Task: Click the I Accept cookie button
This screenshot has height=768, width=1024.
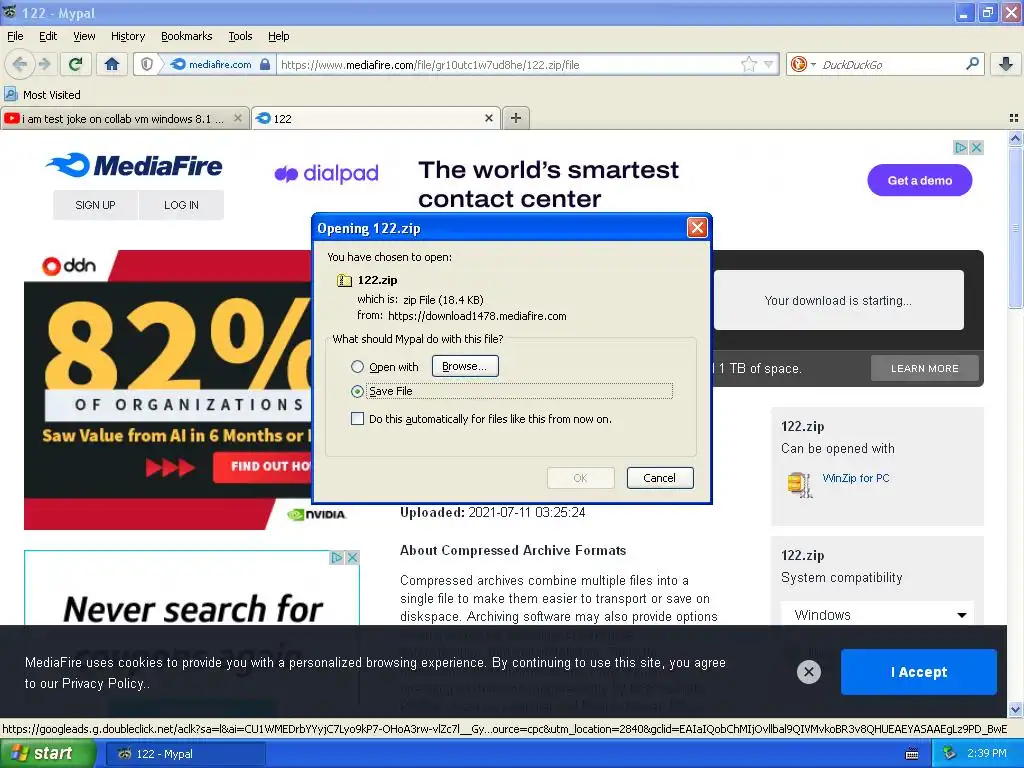Action: tap(918, 671)
